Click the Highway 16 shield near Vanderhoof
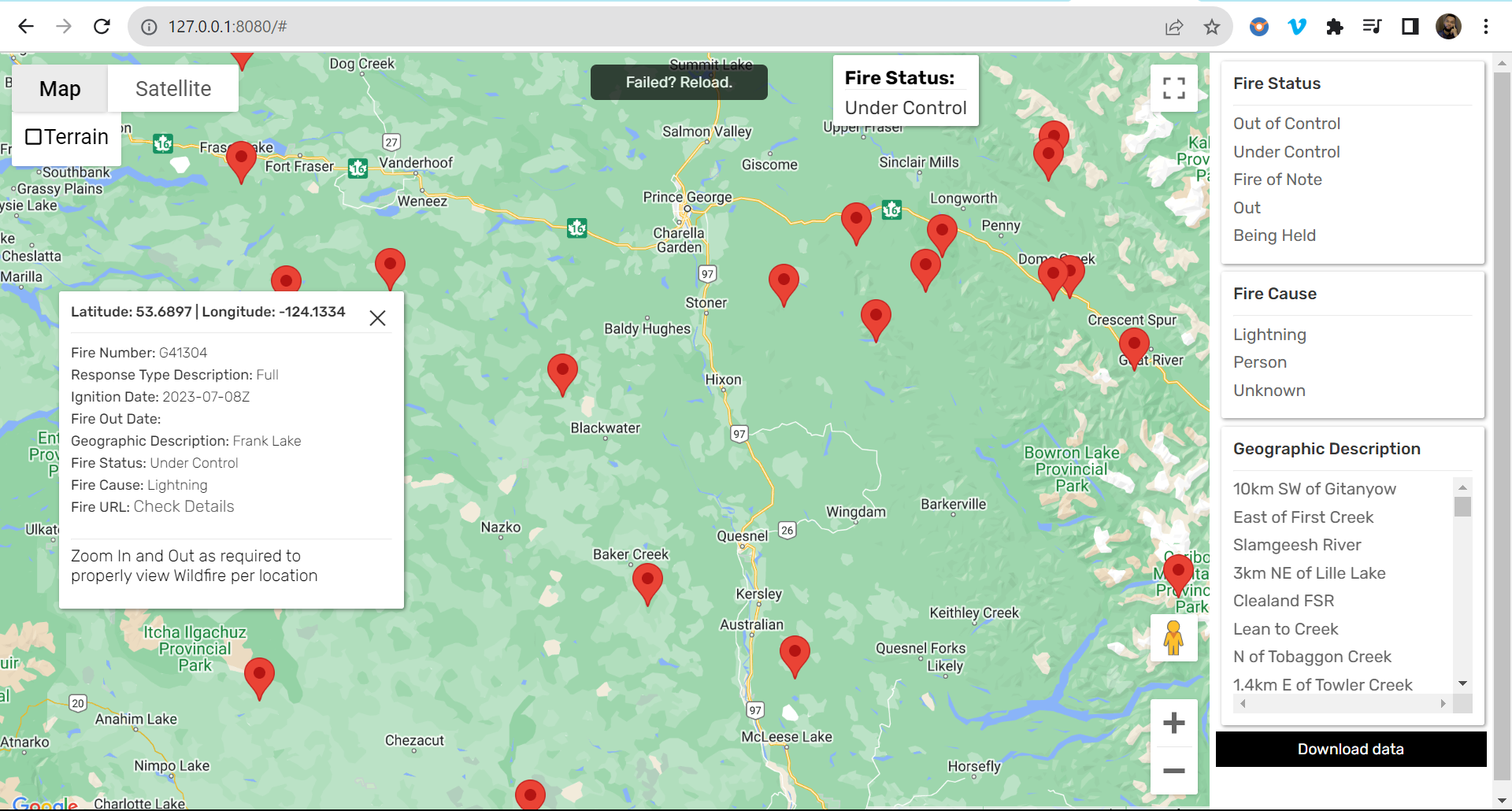The height and width of the screenshot is (811, 1512). click(358, 168)
